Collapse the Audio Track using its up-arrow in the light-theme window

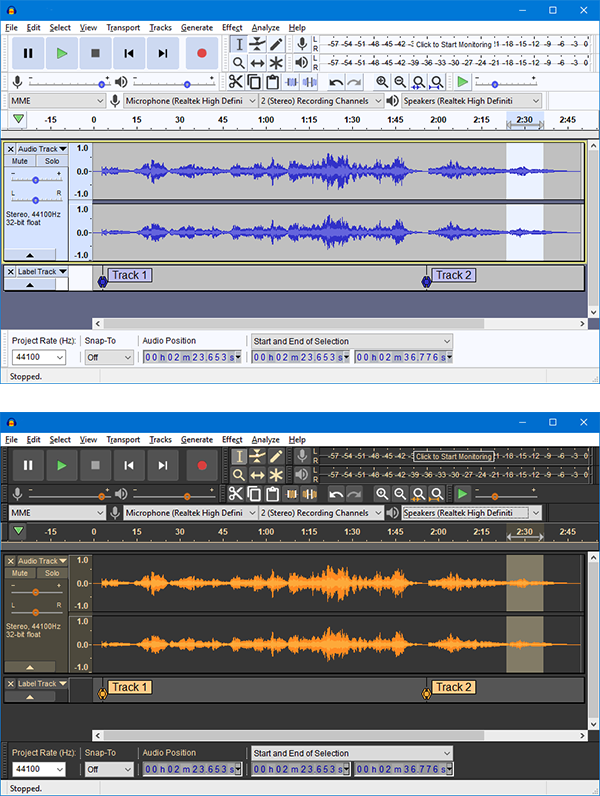click(x=30, y=255)
